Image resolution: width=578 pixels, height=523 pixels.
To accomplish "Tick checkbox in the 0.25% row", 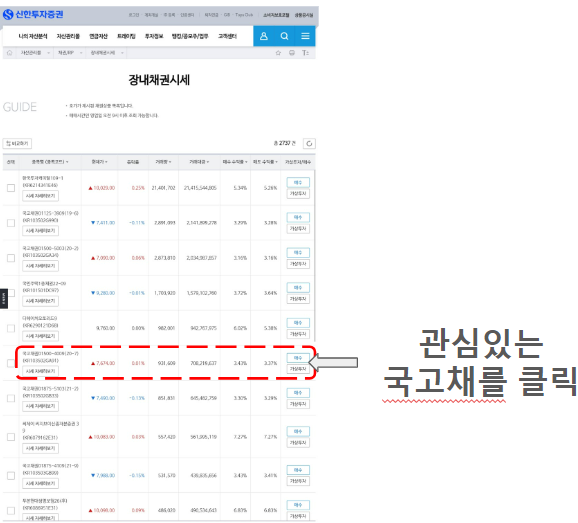I will (x=11, y=188).
